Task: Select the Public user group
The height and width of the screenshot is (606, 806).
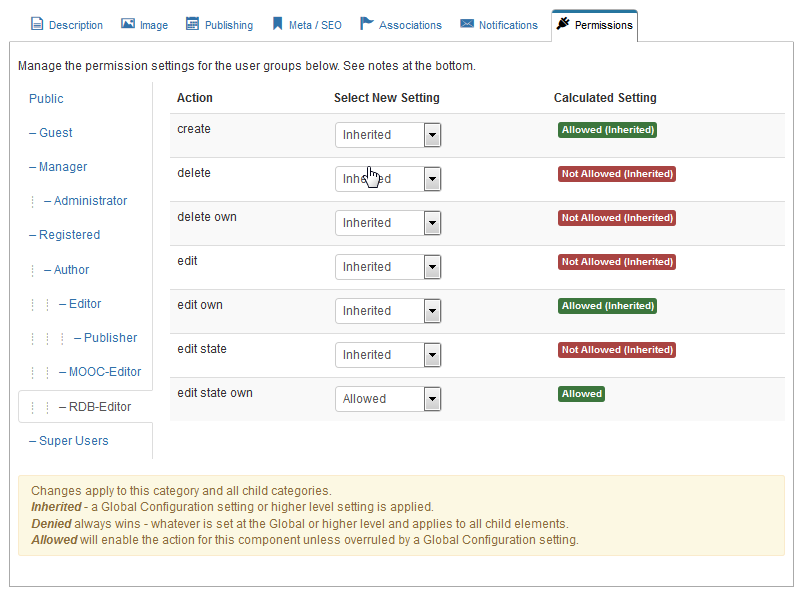Action: coord(46,99)
